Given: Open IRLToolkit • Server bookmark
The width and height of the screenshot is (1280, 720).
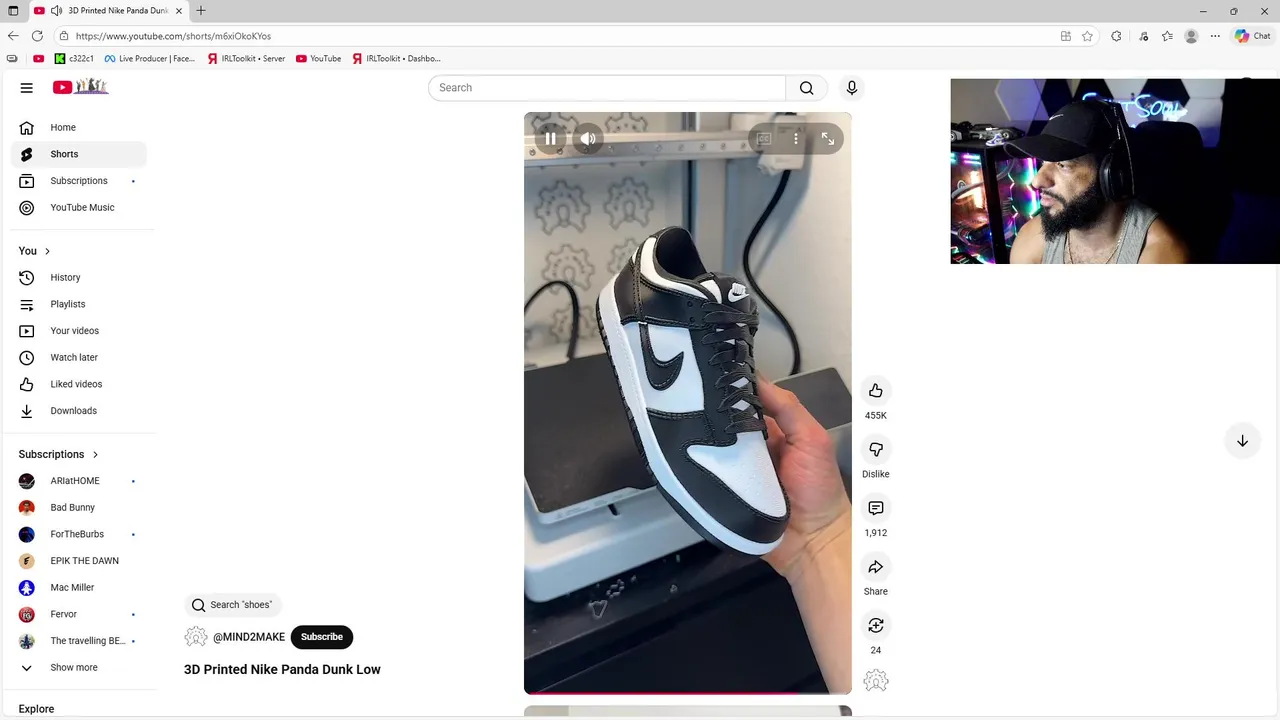Looking at the screenshot, I should click(x=247, y=59).
